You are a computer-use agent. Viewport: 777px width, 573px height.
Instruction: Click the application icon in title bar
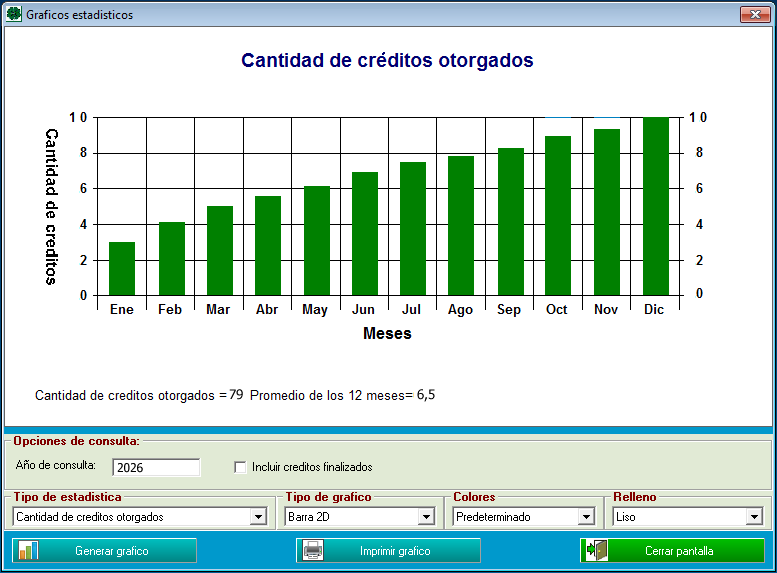point(14,15)
